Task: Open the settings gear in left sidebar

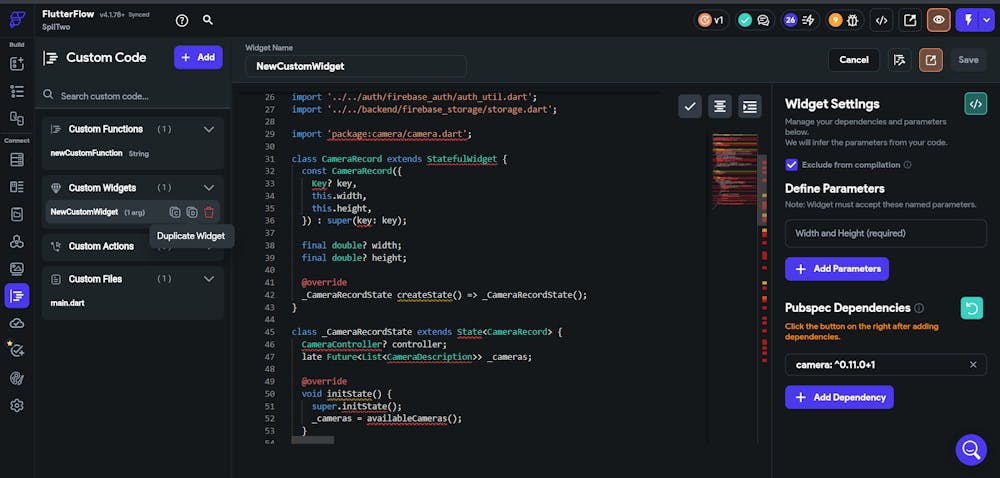Action: [x=17, y=405]
